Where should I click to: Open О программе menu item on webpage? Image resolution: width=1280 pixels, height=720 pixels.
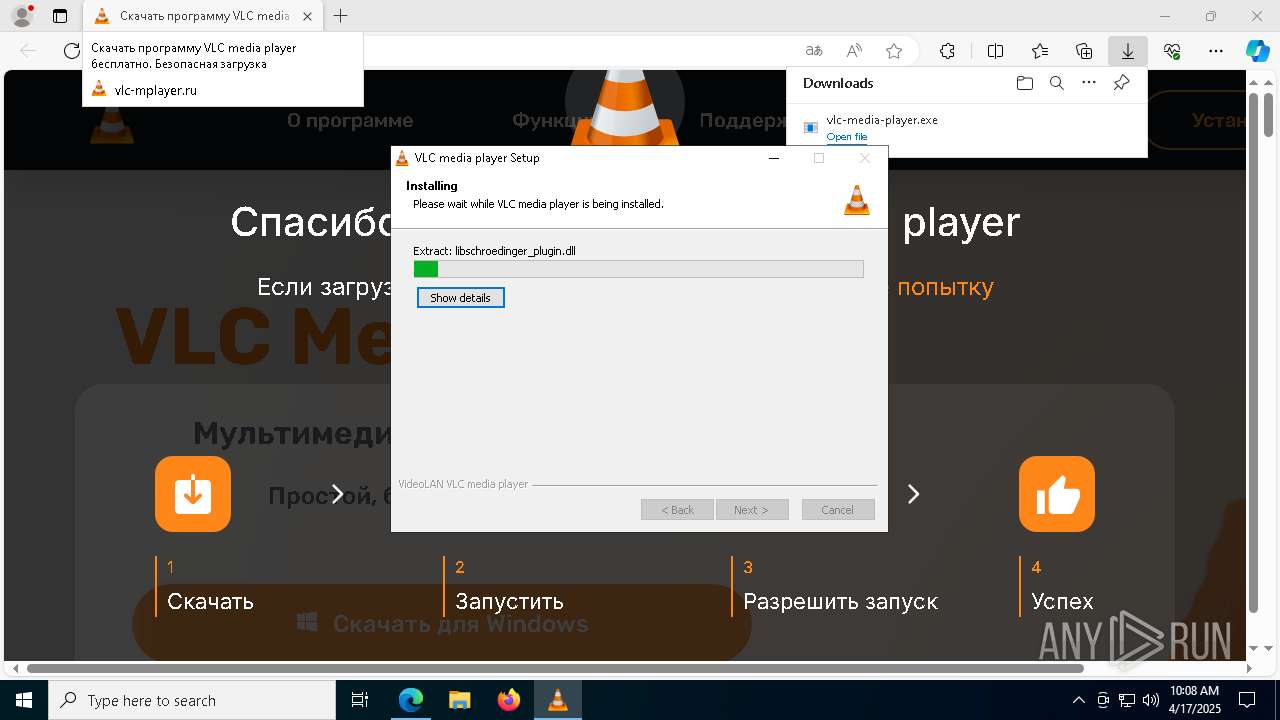pos(350,121)
